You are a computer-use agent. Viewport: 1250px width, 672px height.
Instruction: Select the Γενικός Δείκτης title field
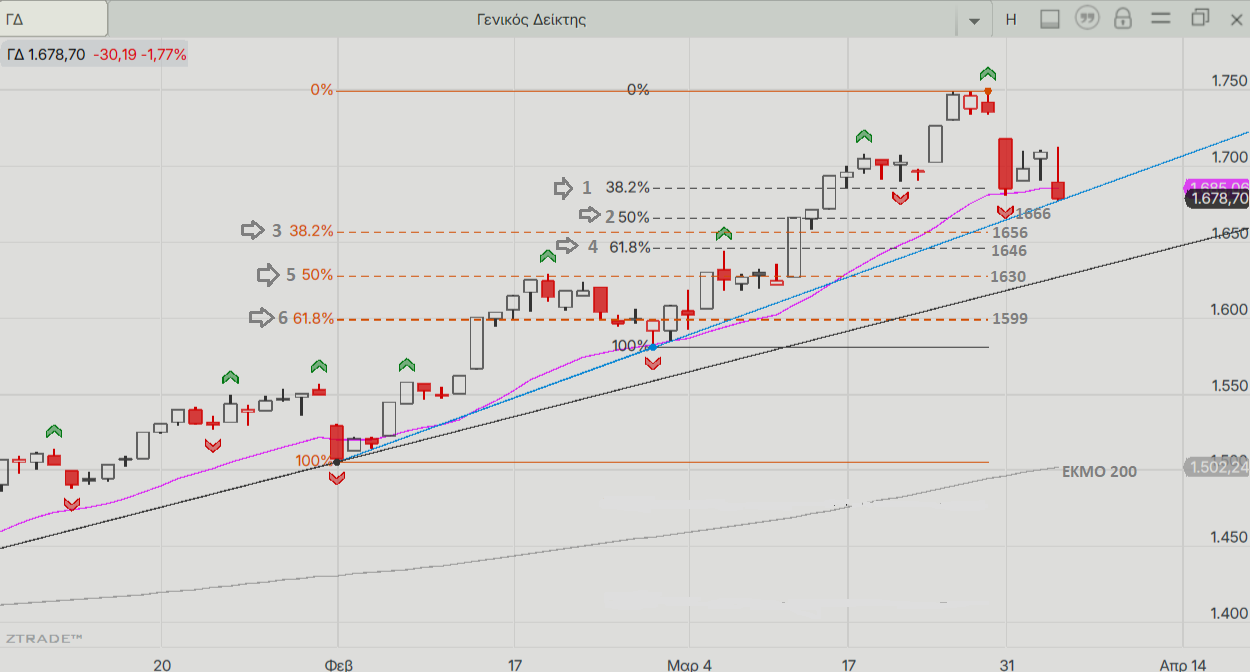click(531, 19)
